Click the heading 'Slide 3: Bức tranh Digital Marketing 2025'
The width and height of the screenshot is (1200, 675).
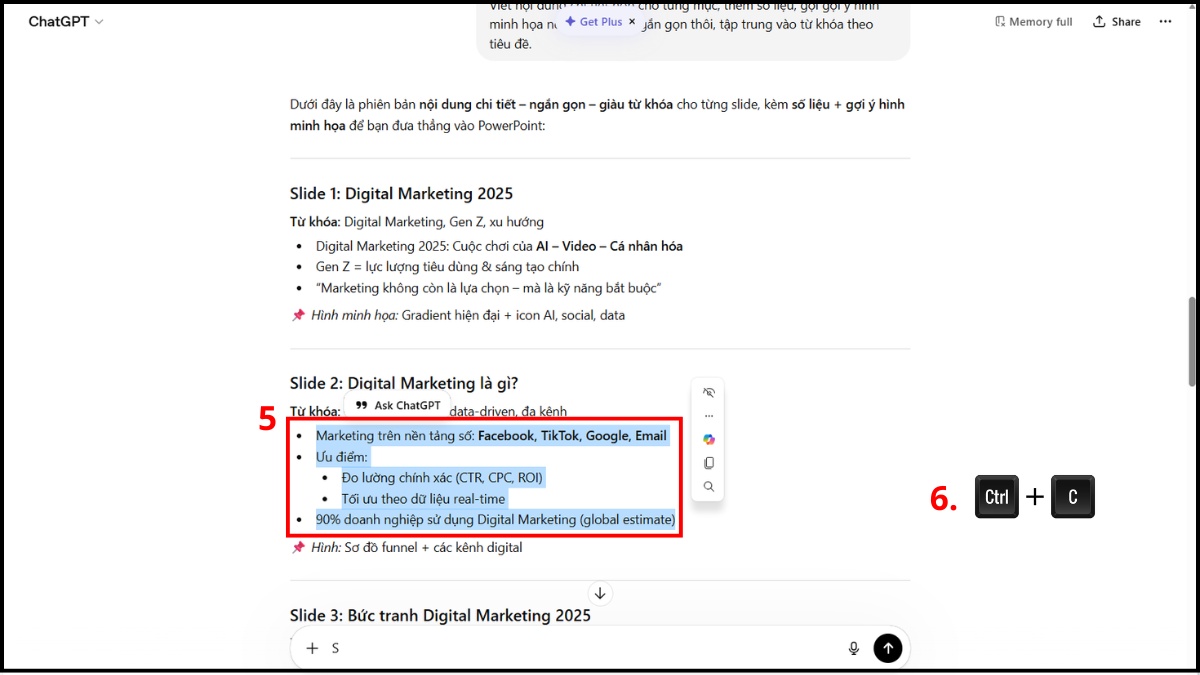(440, 615)
